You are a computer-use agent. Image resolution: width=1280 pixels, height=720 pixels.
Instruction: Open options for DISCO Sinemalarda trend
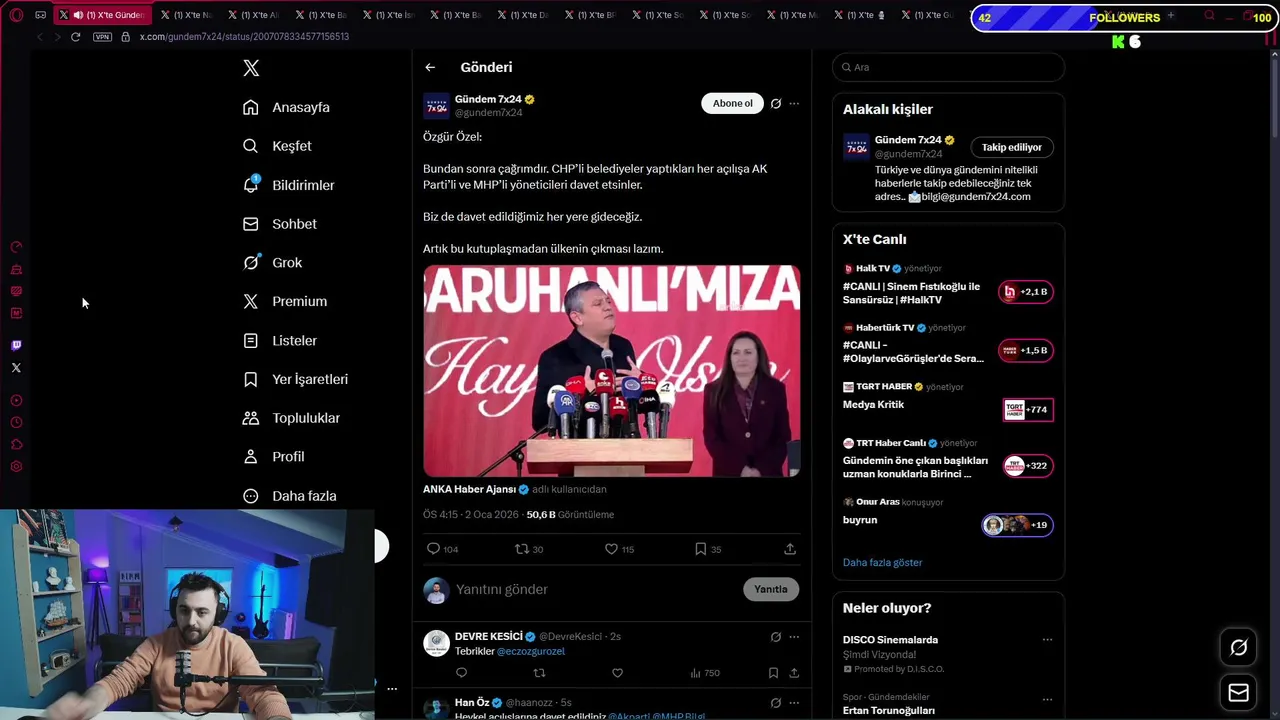(x=1047, y=640)
